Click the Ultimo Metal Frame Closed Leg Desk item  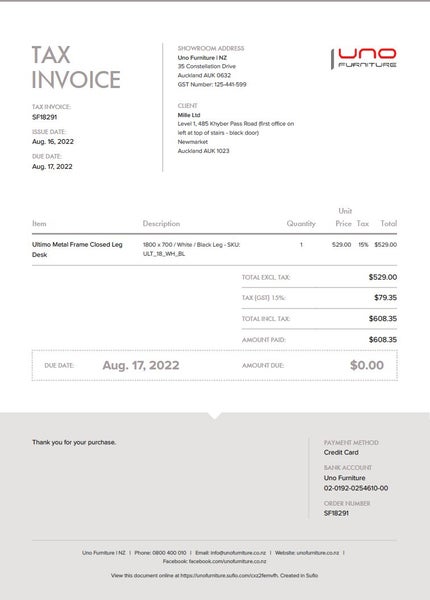pos(77,249)
